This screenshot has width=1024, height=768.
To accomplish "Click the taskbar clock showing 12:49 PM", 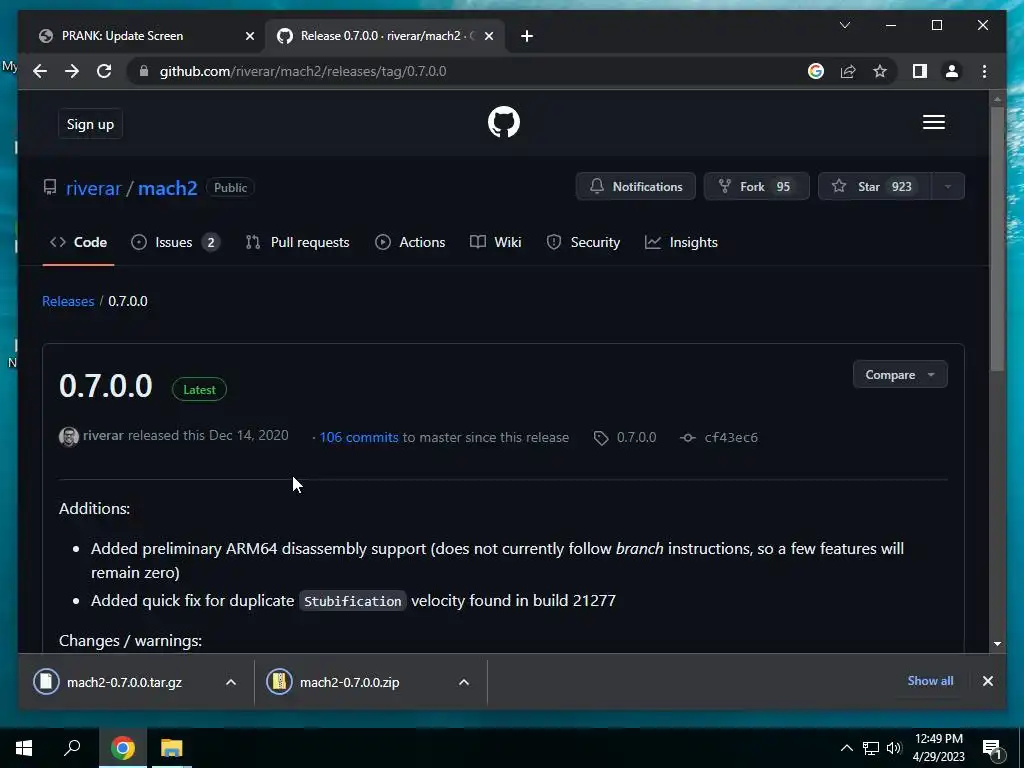I will click(938, 748).
